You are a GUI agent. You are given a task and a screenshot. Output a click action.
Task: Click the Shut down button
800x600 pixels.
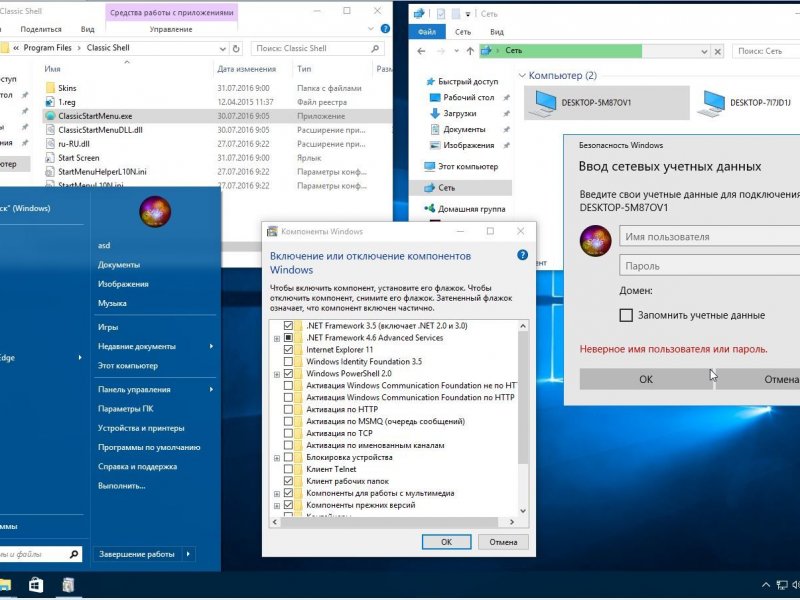tap(137, 554)
